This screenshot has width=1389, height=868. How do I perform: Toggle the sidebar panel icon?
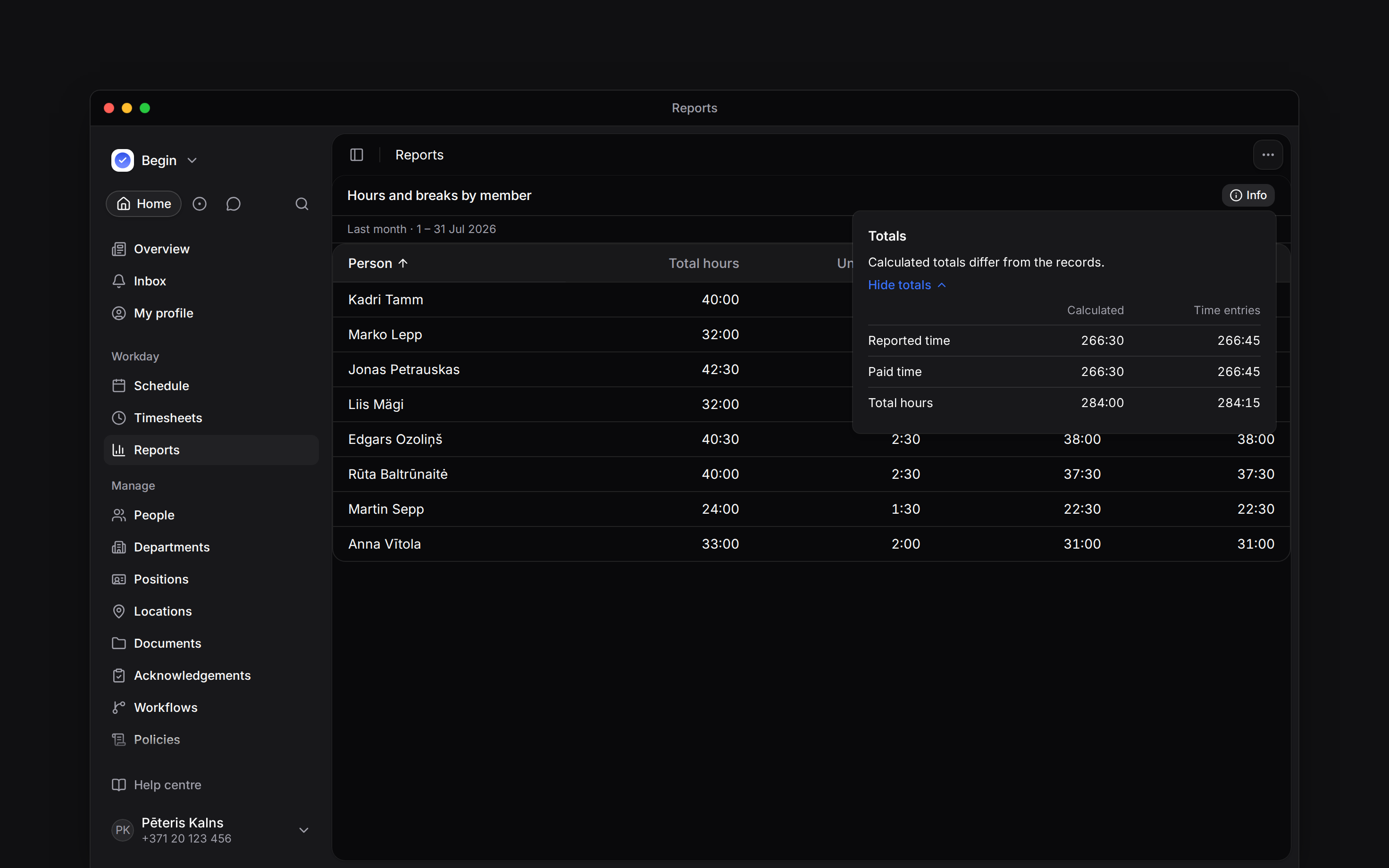click(356, 155)
